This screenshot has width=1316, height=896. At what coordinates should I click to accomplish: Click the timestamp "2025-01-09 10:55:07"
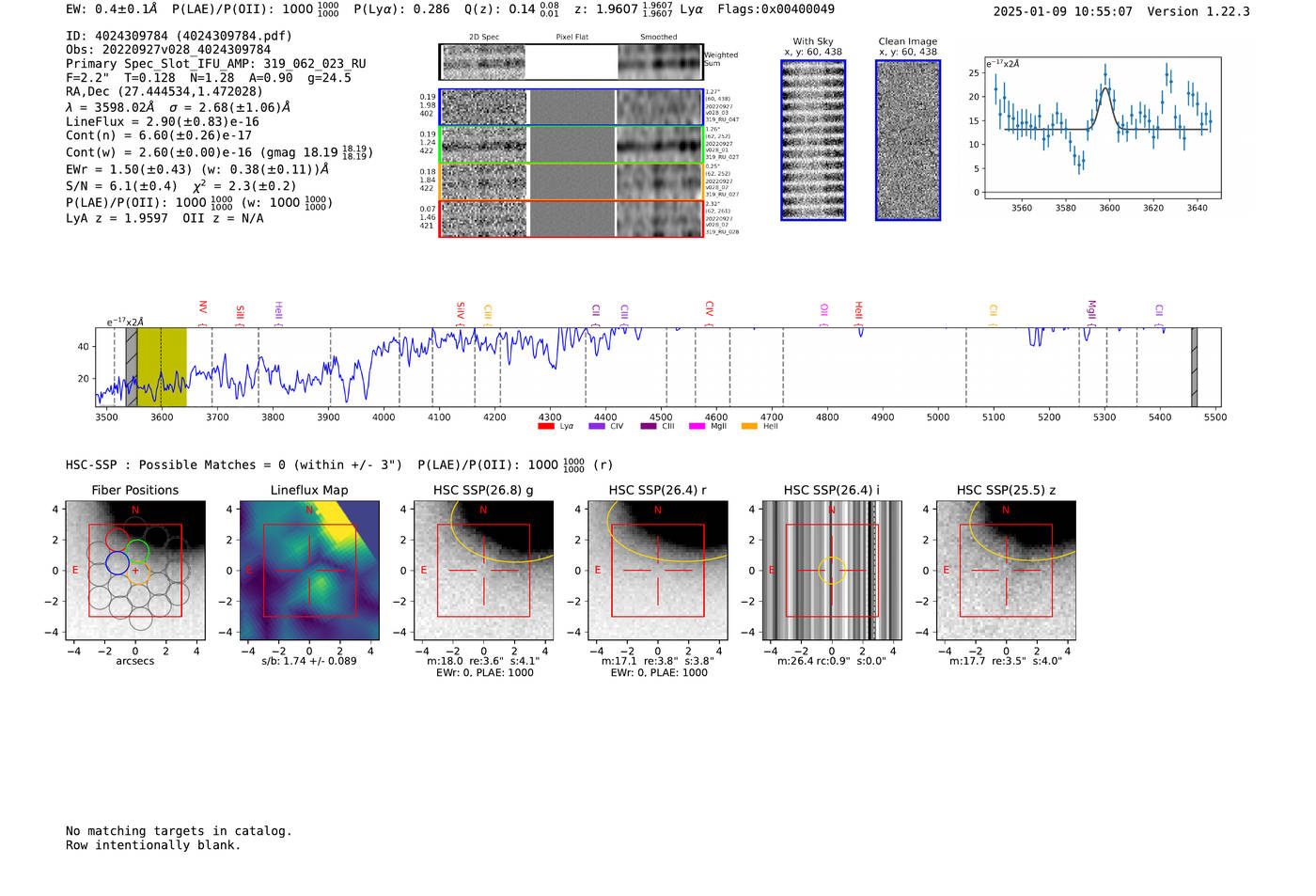pyautogui.click(x=1063, y=11)
